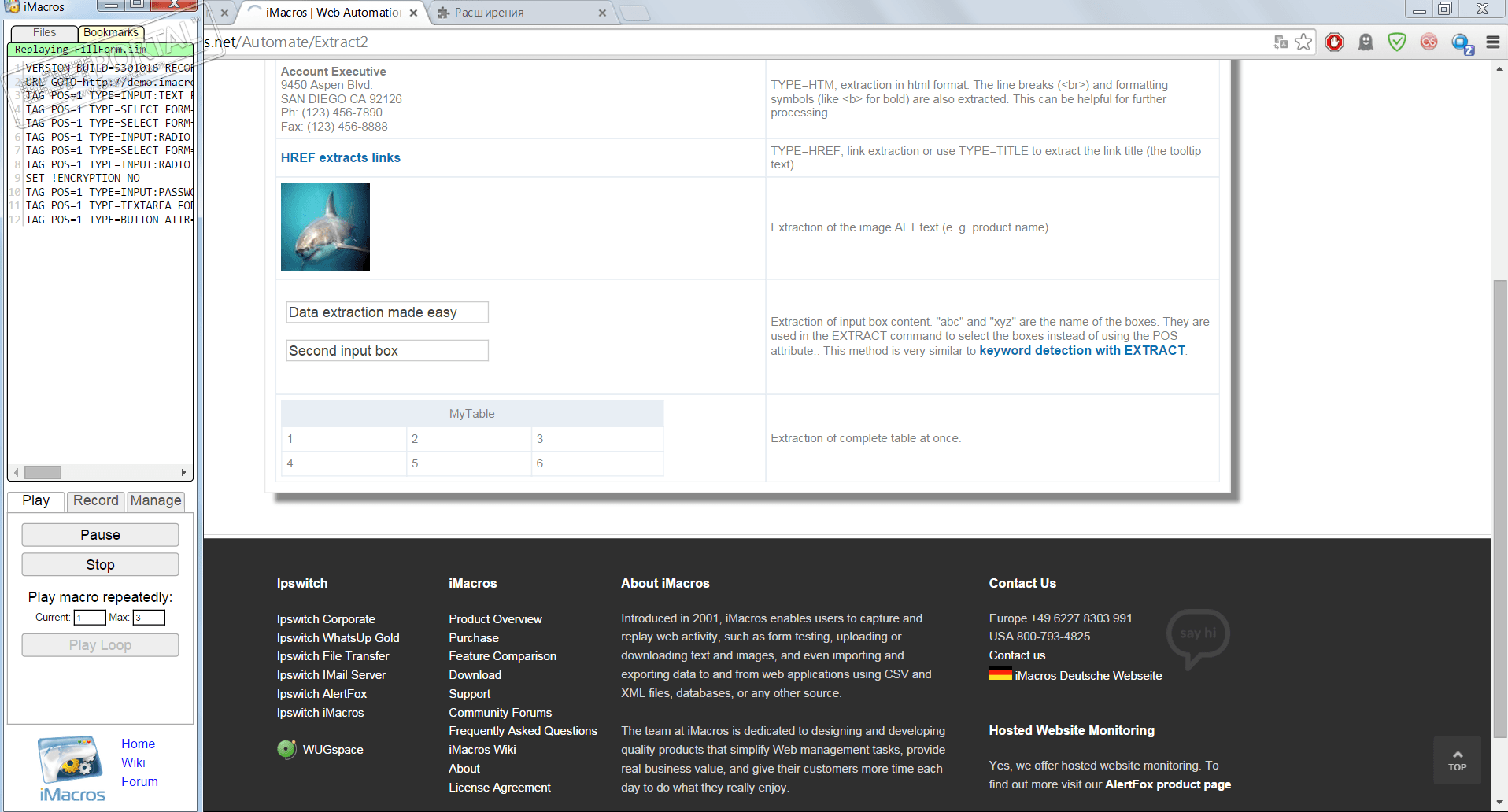1508x812 pixels.
Task: Open Community Forums footer link
Action: click(501, 713)
